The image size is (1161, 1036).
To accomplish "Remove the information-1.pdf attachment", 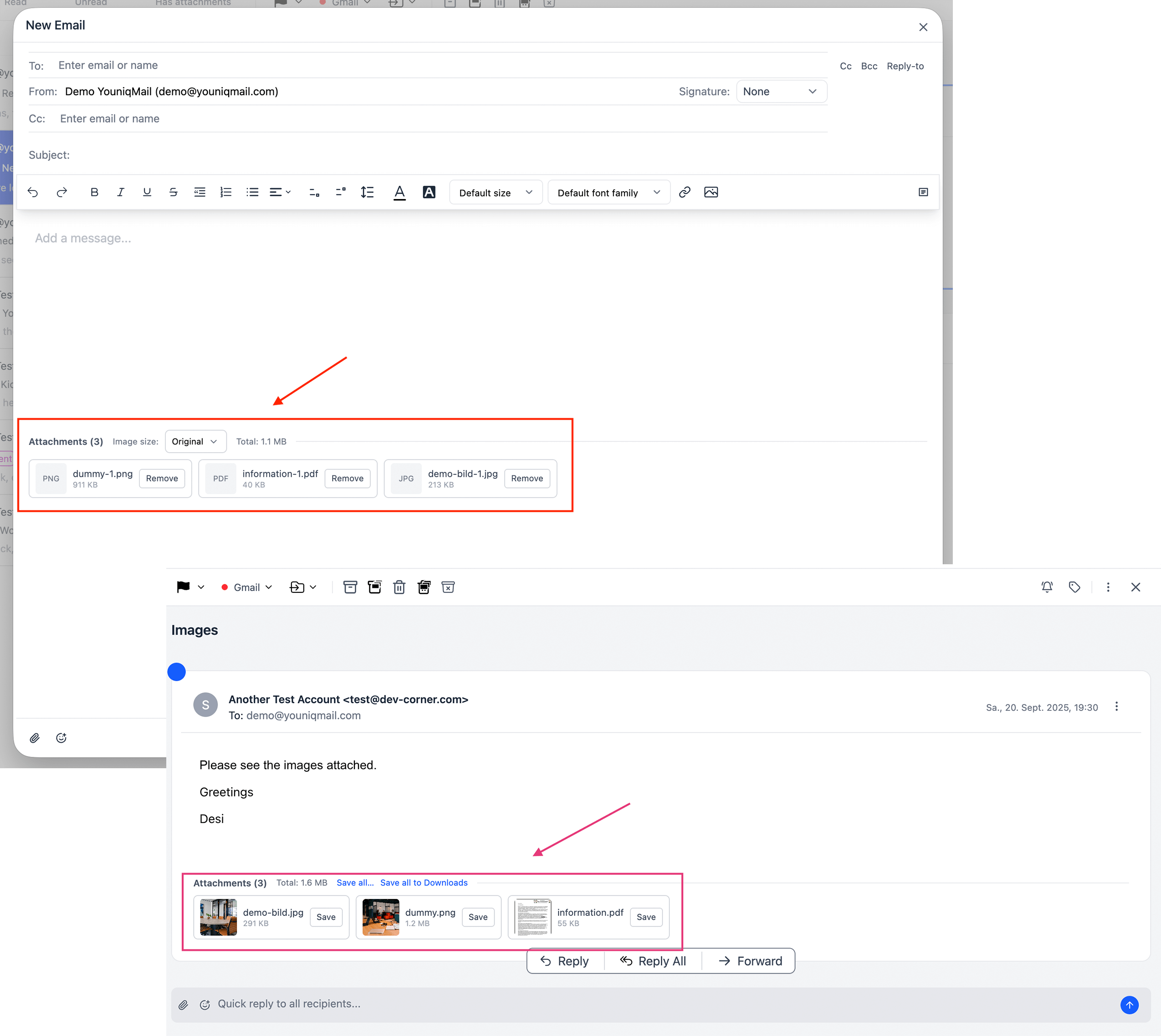I will point(348,479).
